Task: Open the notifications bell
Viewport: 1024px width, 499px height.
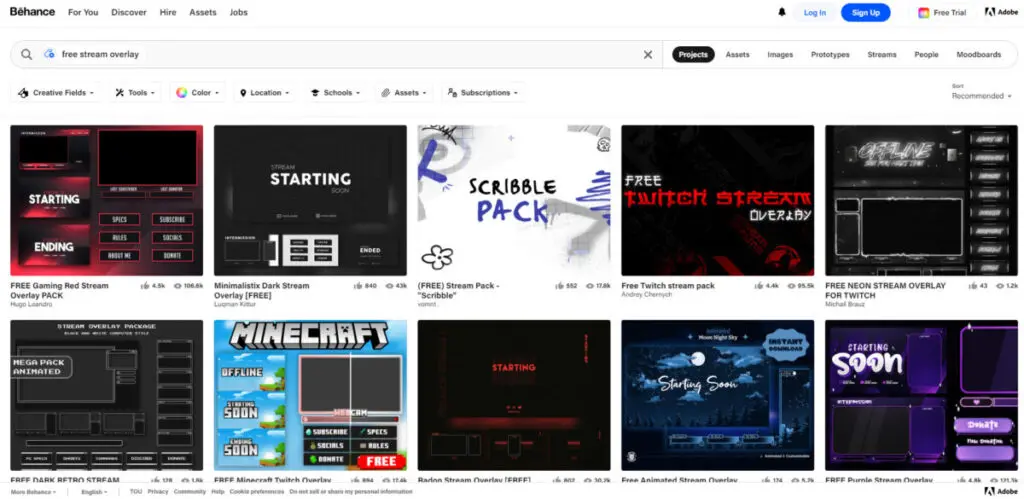Action: click(782, 12)
